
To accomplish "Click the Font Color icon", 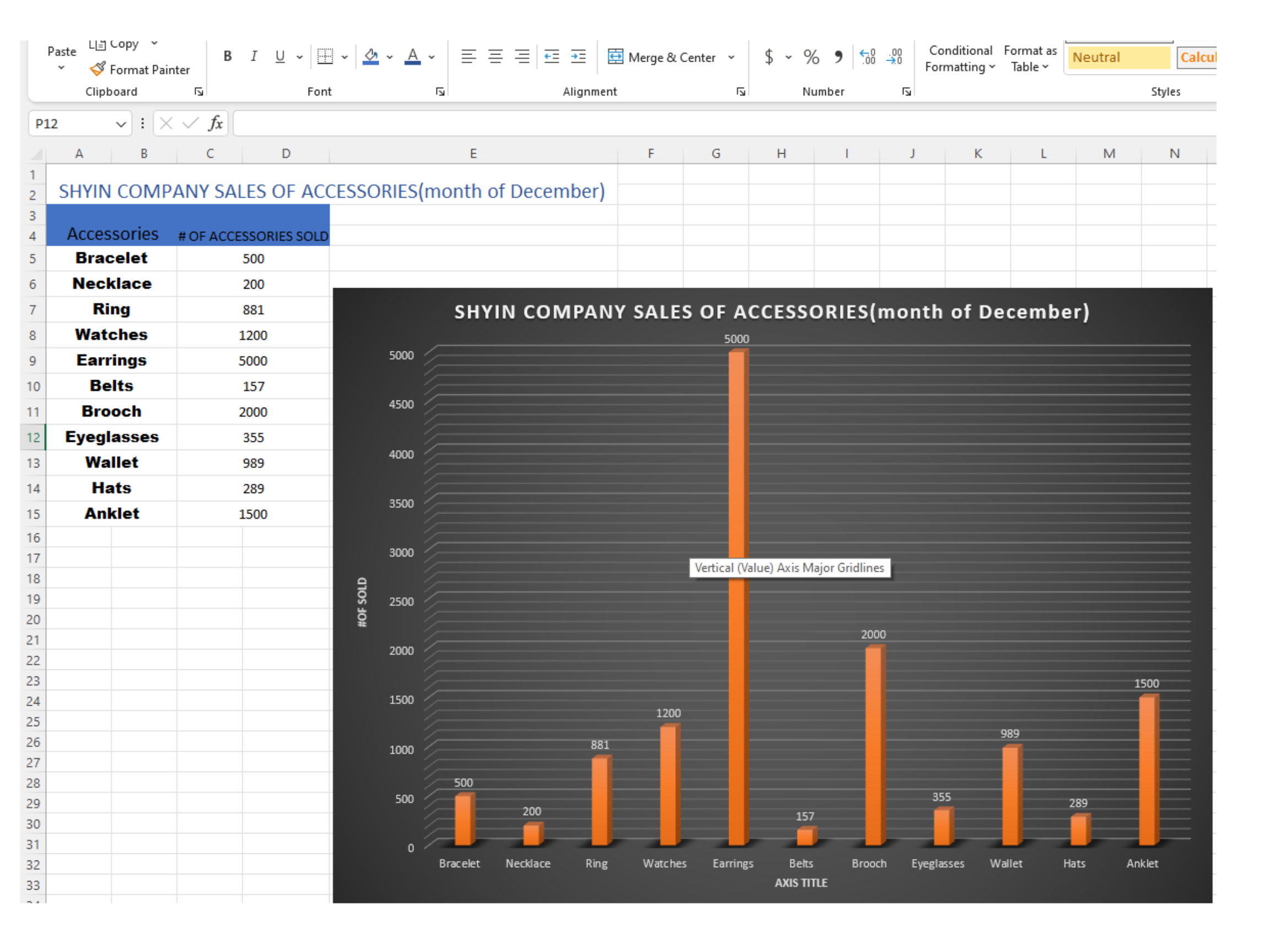I will pyautogui.click(x=412, y=56).
